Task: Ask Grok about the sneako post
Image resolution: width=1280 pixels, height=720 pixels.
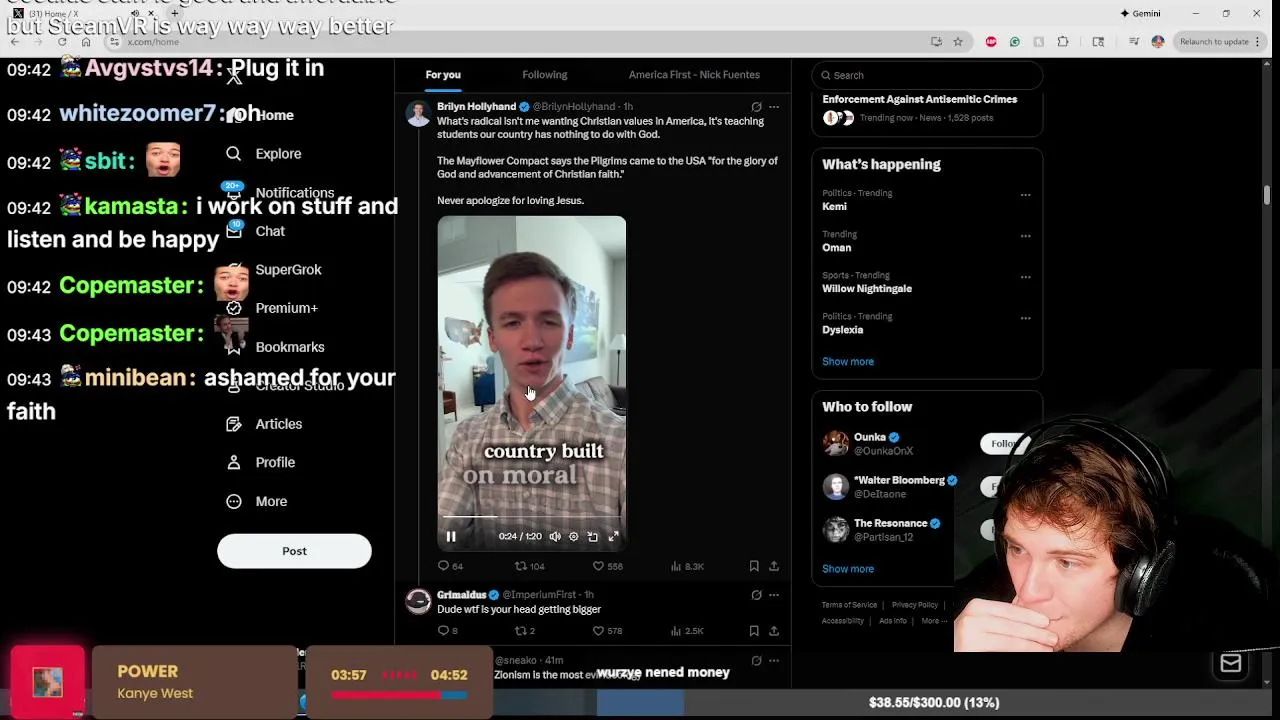Action: pyautogui.click(x=756, y=661)
